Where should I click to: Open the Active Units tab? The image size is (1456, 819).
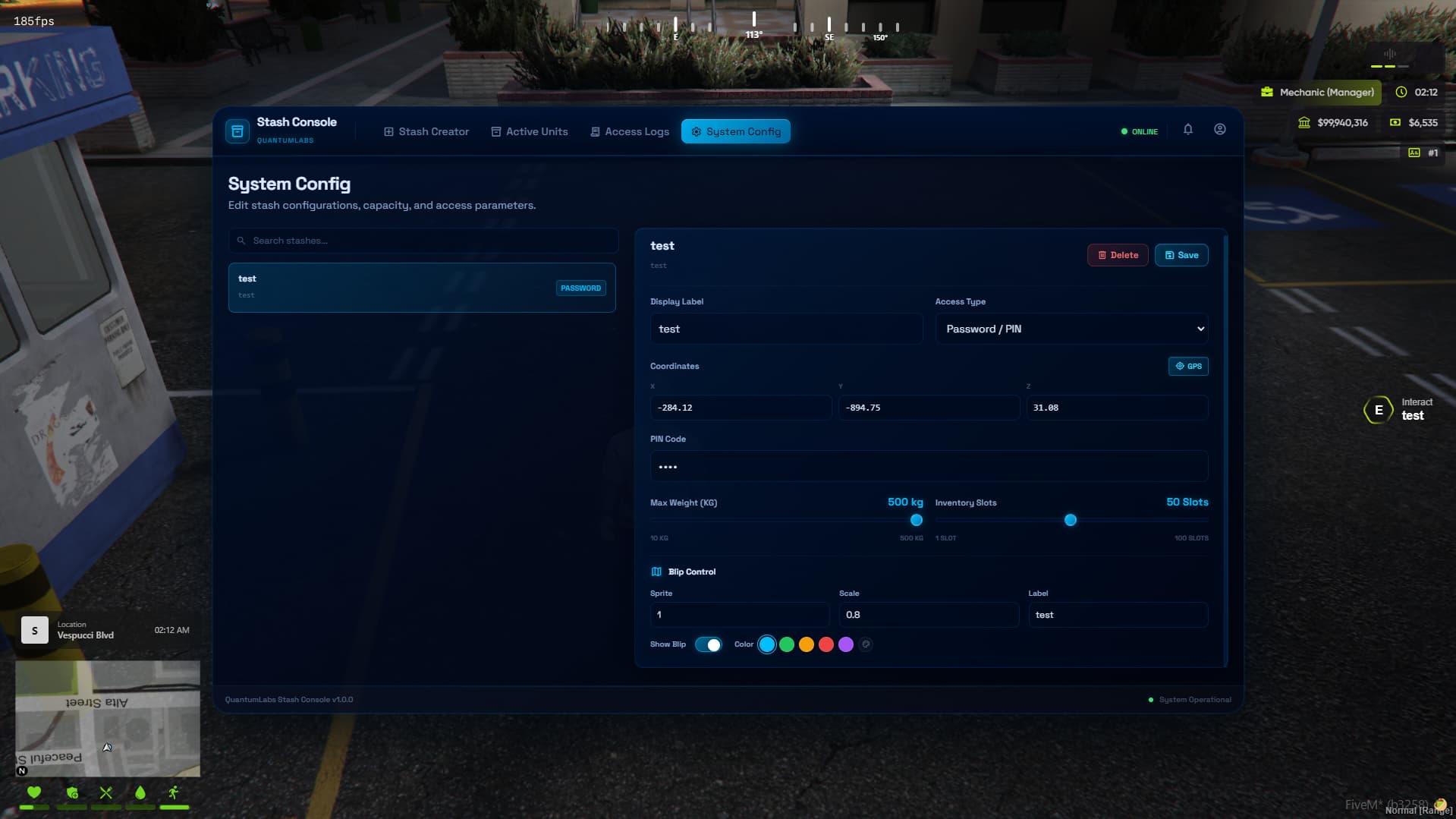tap(530, 131)
